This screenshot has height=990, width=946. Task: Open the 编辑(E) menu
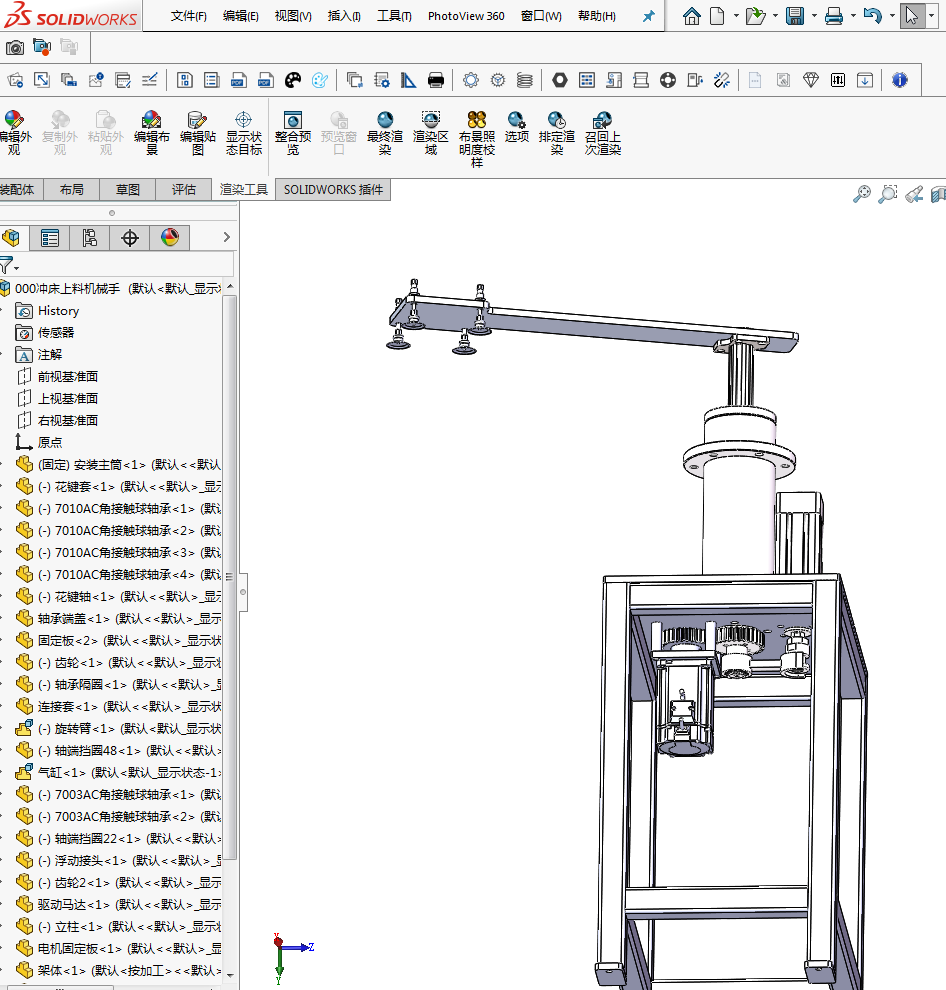(241, 16)
